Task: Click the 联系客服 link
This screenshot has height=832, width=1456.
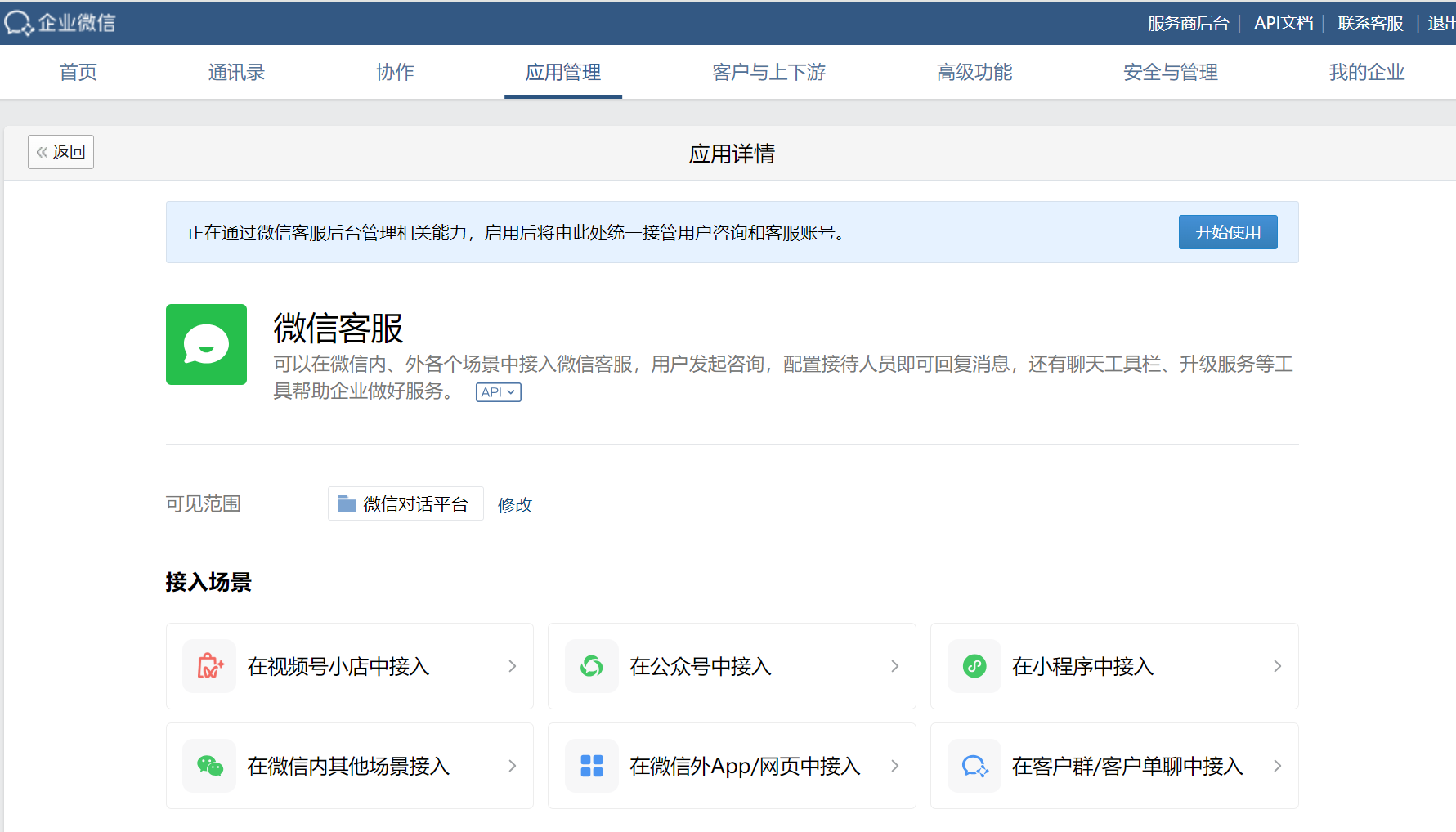Action: [x=1370, y=23]
